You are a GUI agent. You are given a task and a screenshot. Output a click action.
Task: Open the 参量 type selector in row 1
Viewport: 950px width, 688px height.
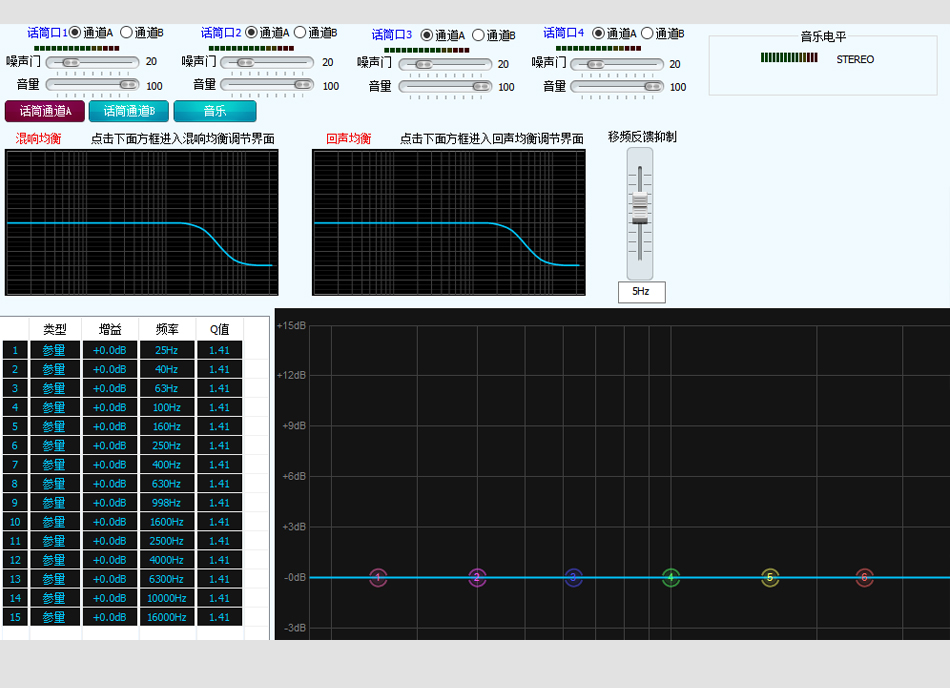point(54,350)
